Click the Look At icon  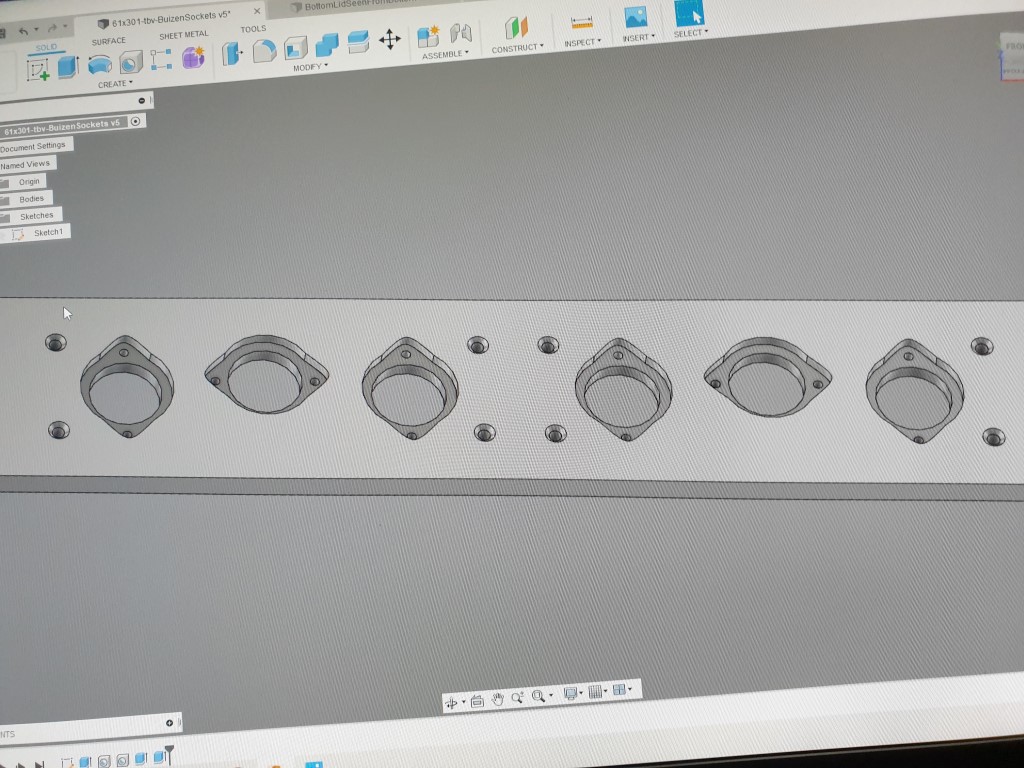pos(477,701)
